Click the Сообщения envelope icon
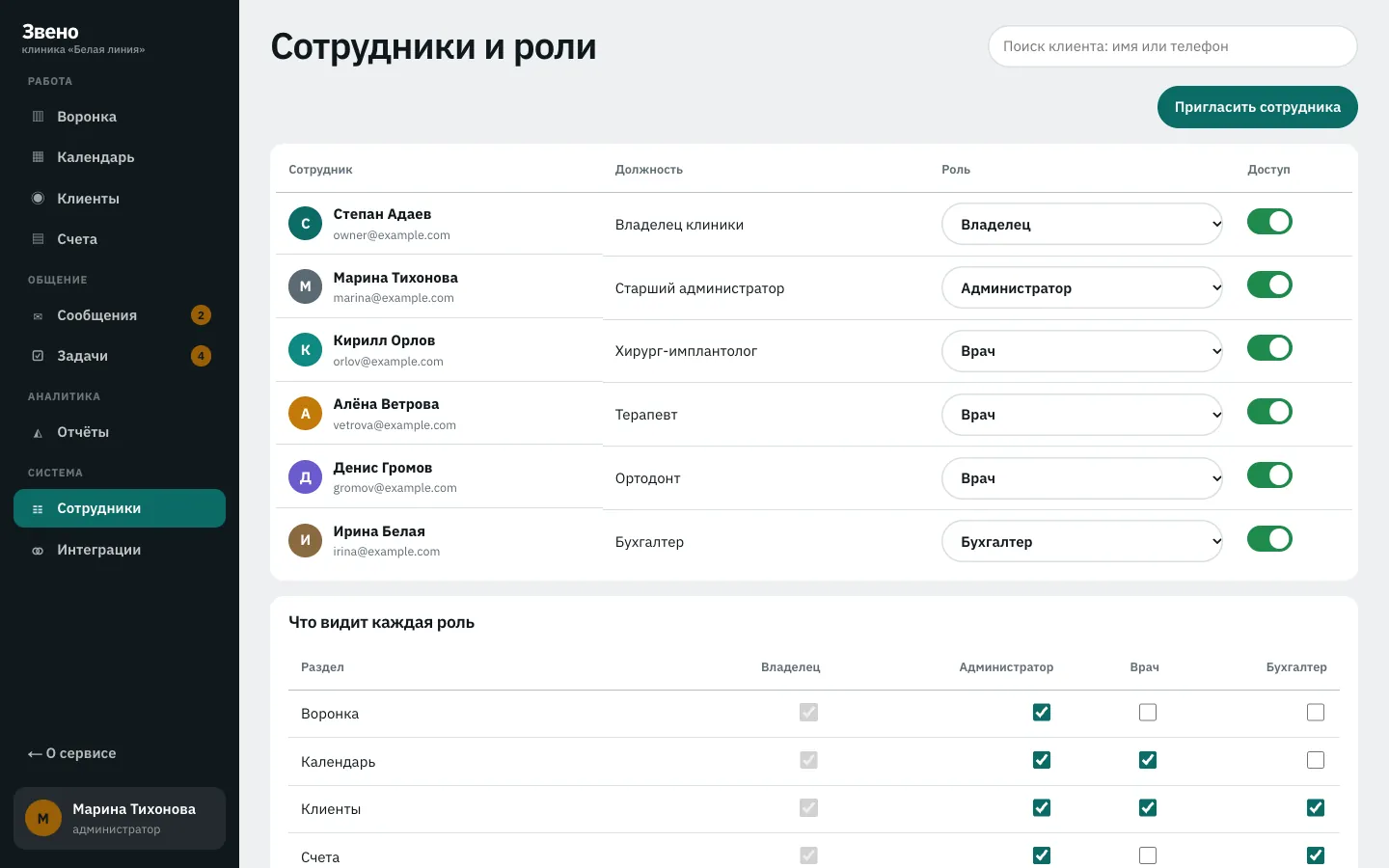Image resolution: width=1389 pixels, height=868 pixels. (x=38, y=315)
